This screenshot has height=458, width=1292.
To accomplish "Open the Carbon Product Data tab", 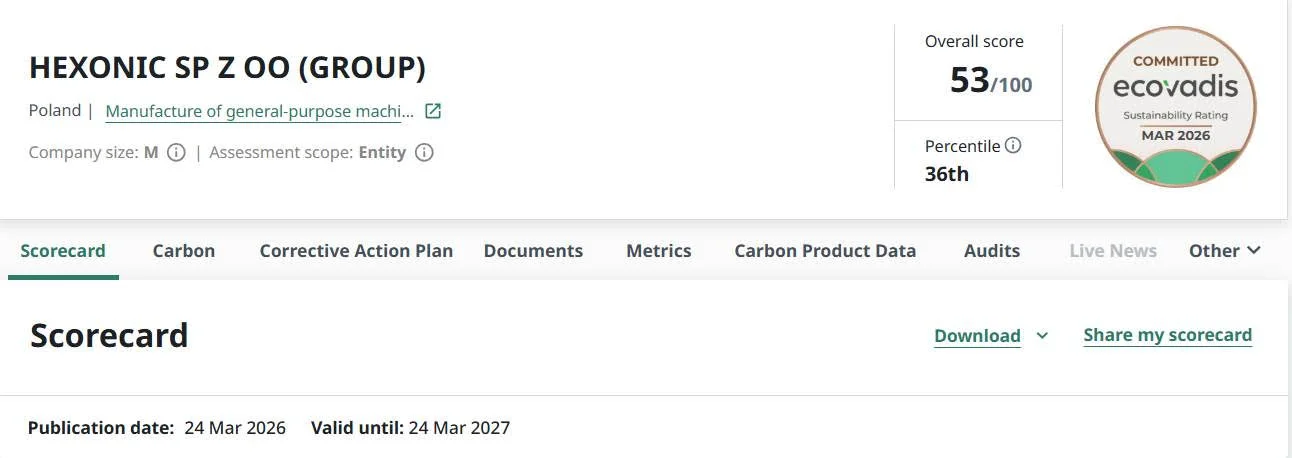I will click(825, 251).
